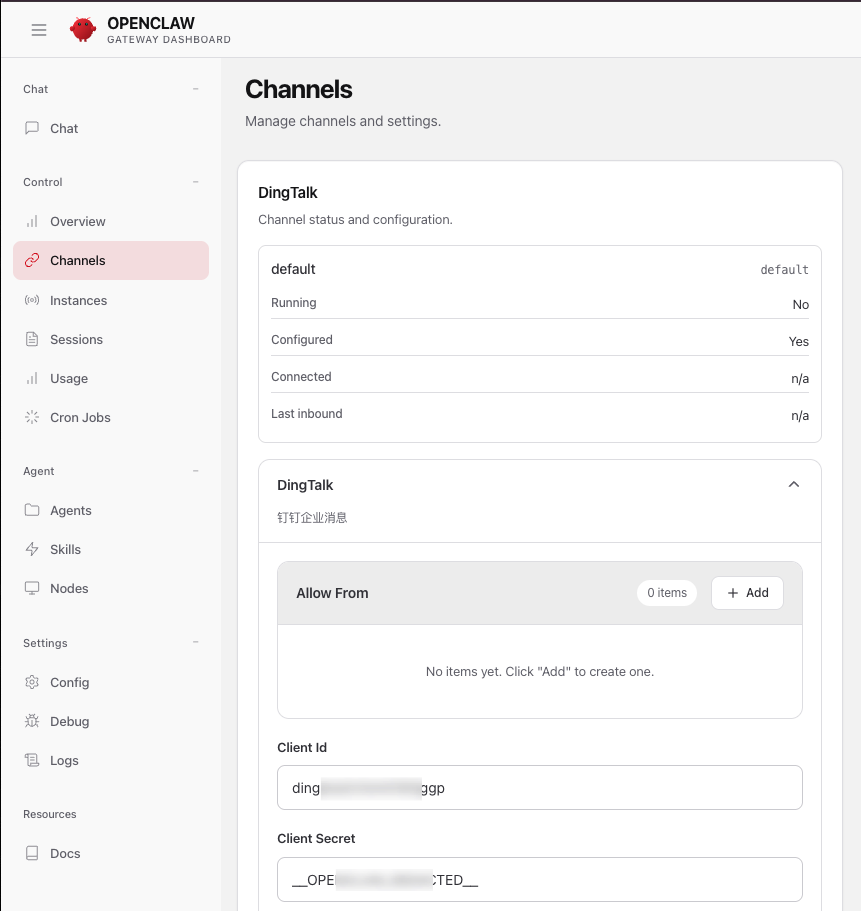The height and width of the screenshot is (911, 861).
Task: Collapse the DingTalk configuration panel chevron
Action: (x=793, y=484)
